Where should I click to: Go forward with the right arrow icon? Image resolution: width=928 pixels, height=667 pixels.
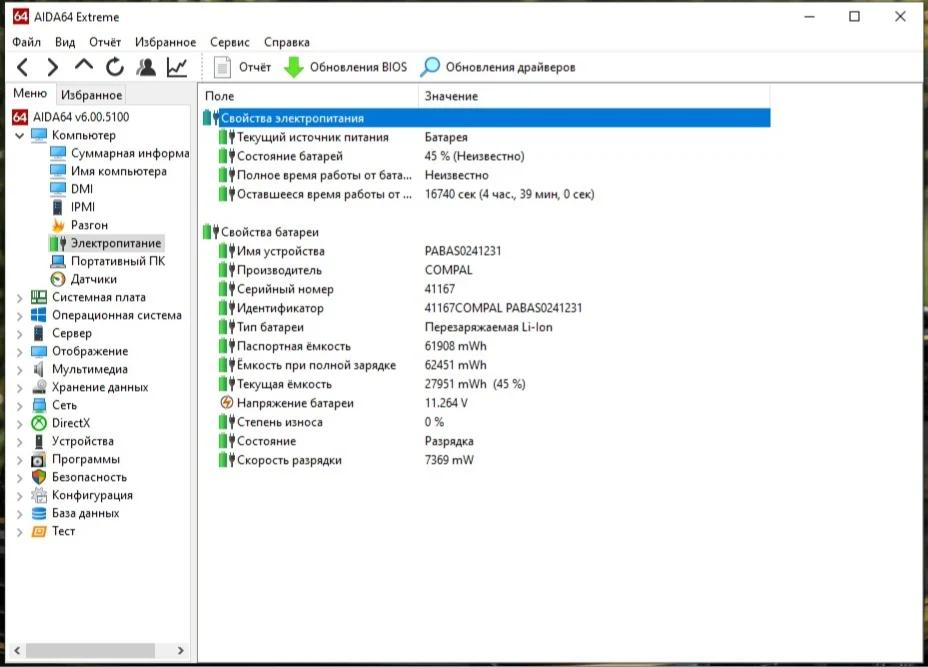[x=53, y=67]
